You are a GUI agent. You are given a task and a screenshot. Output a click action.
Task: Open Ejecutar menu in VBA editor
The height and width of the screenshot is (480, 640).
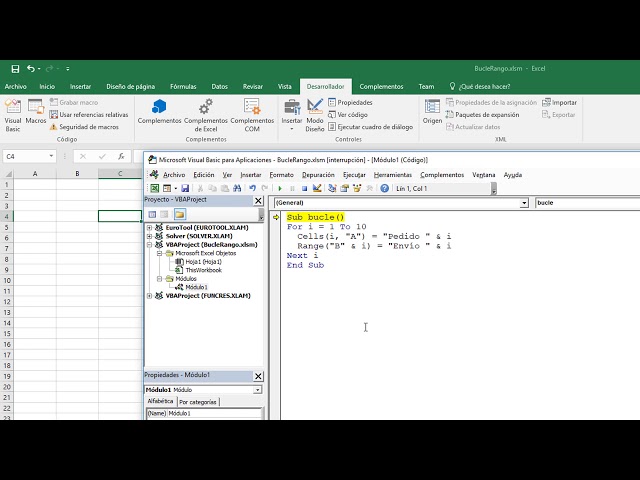click(354, 175)
